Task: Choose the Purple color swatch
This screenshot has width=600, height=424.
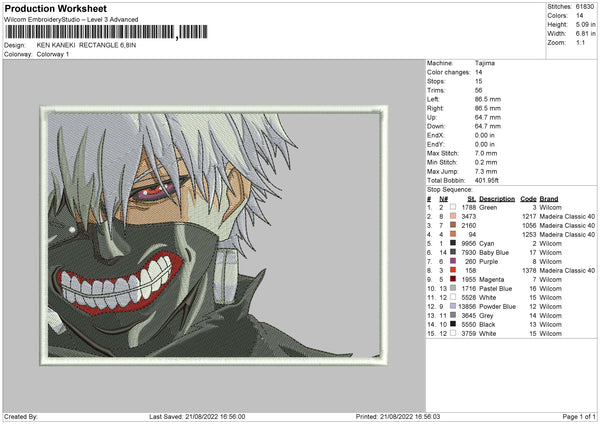Action: pos(453,261)
